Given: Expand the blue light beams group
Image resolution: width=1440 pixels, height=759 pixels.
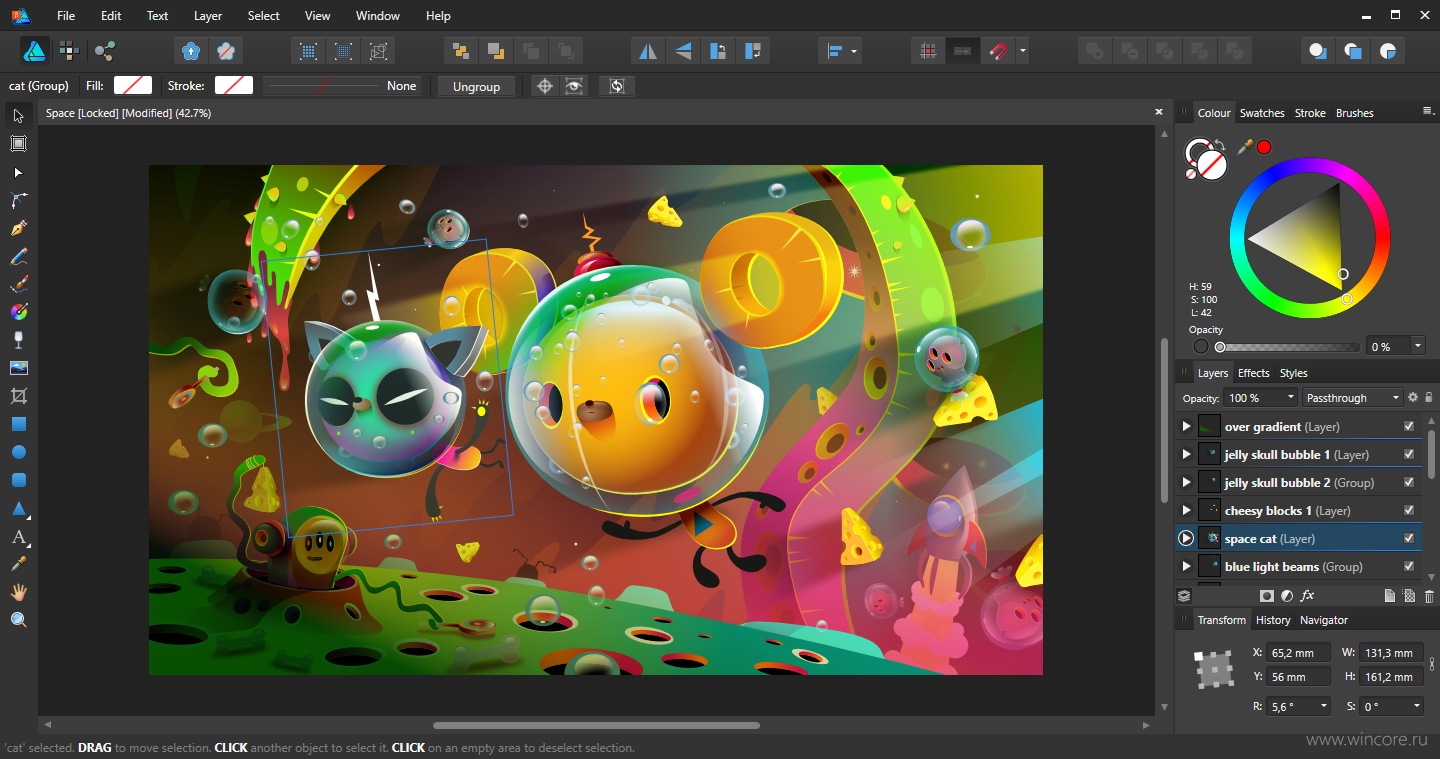Looking at the screenshot, I should click(1186, 566).
